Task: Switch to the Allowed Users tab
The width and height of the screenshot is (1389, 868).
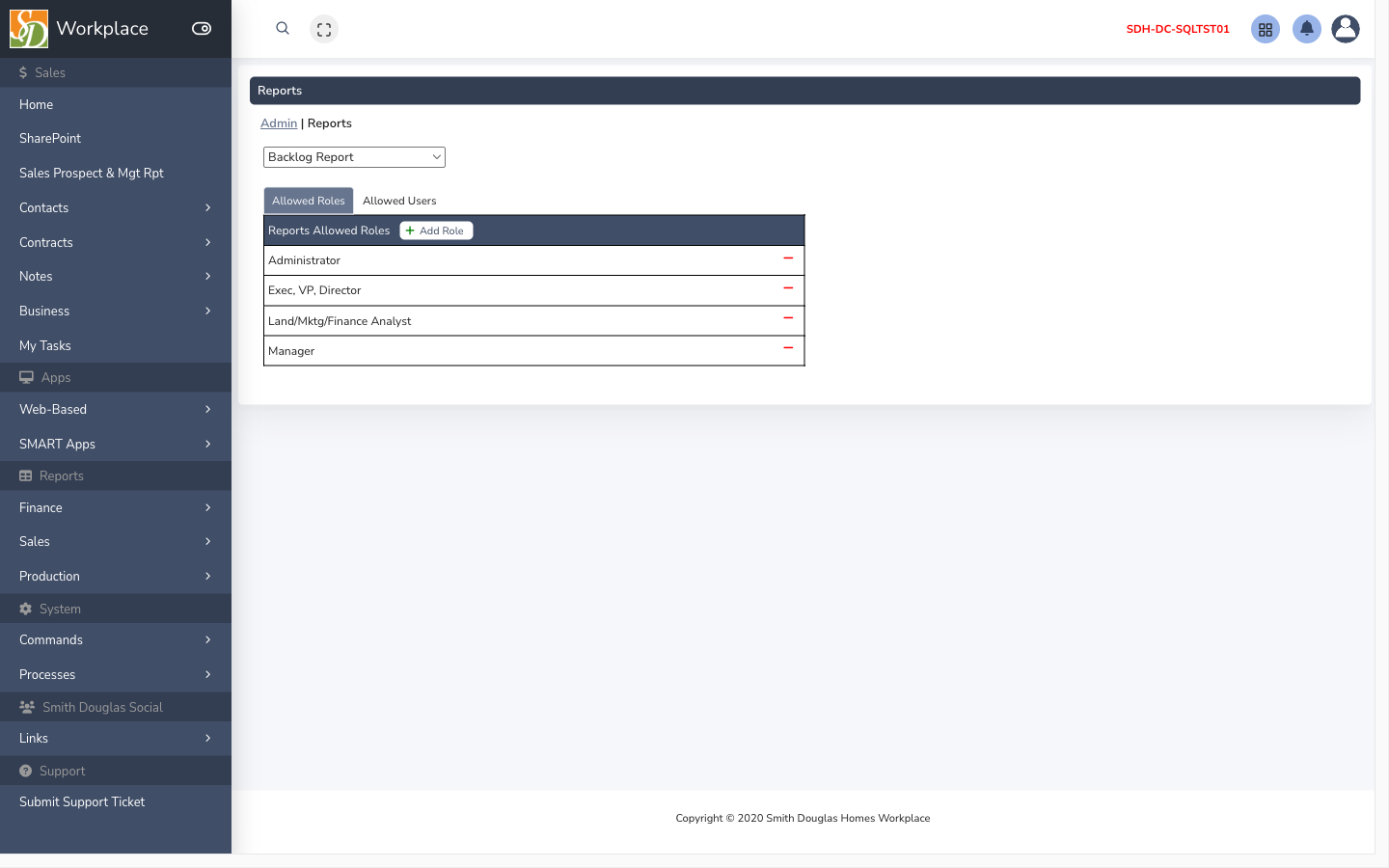Action: pyautogui.click(x=399, y=201)
